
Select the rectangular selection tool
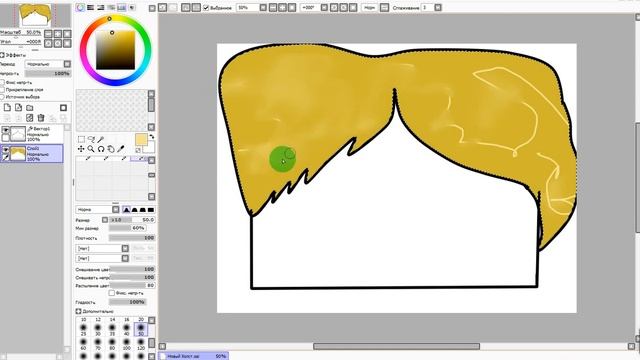[x=81, y=140]
